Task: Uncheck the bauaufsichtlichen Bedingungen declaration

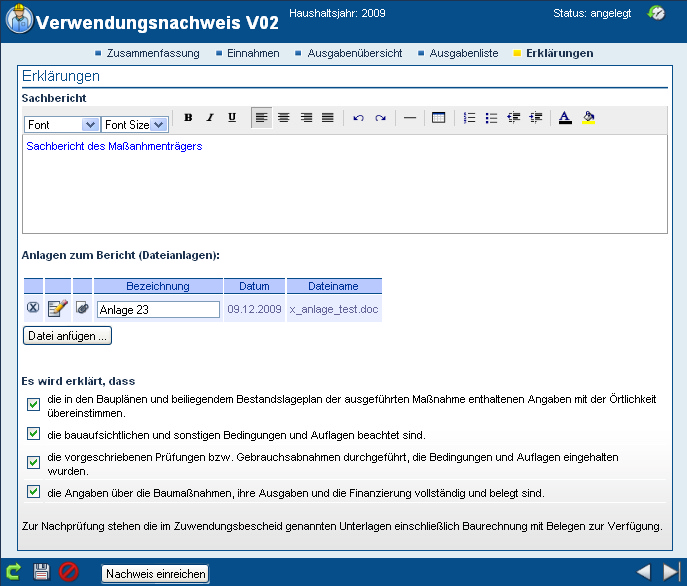Action: [x=33, y=433]
